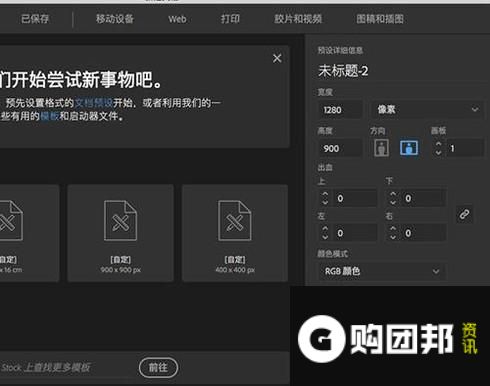490x386 pixels.
Task: Increase the left (左) bleed value
Action: click(325, 229)
